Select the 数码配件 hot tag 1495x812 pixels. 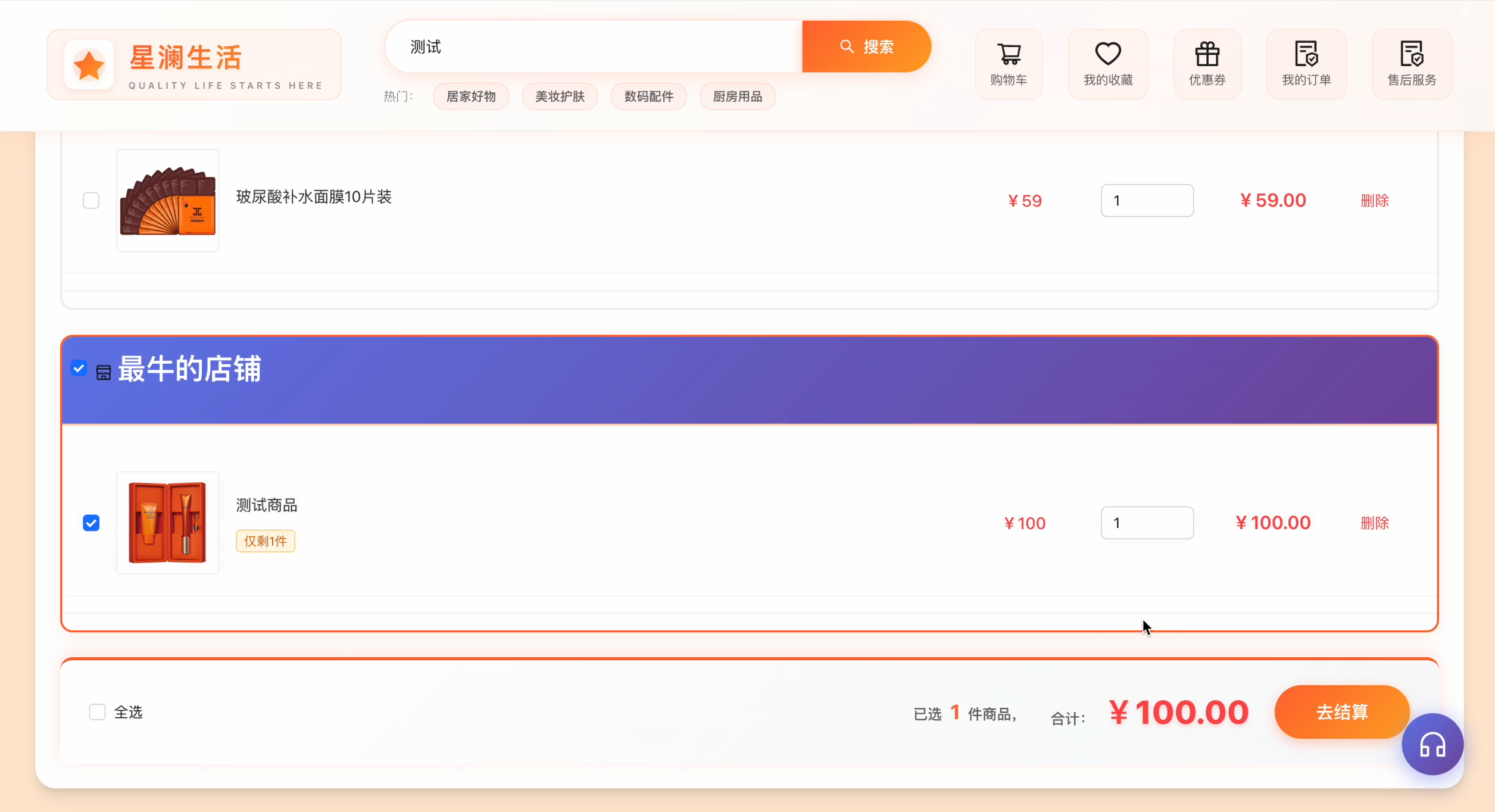click(x=648, y=96)
